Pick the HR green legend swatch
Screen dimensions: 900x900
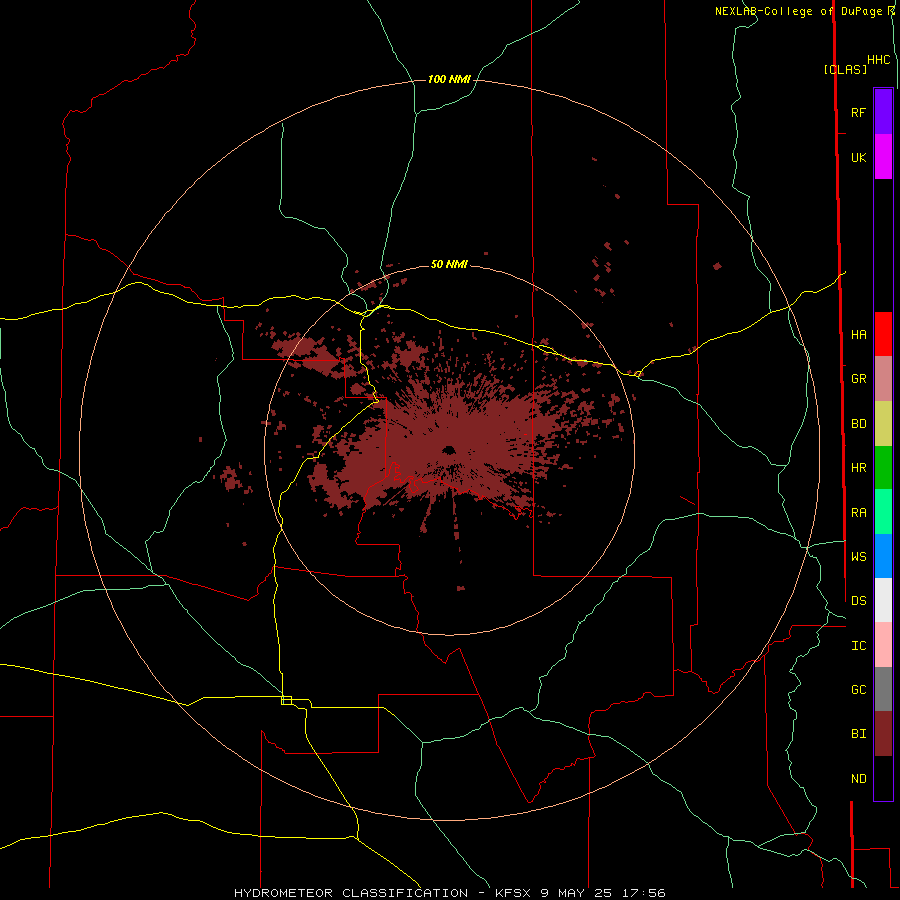[883, 468]
